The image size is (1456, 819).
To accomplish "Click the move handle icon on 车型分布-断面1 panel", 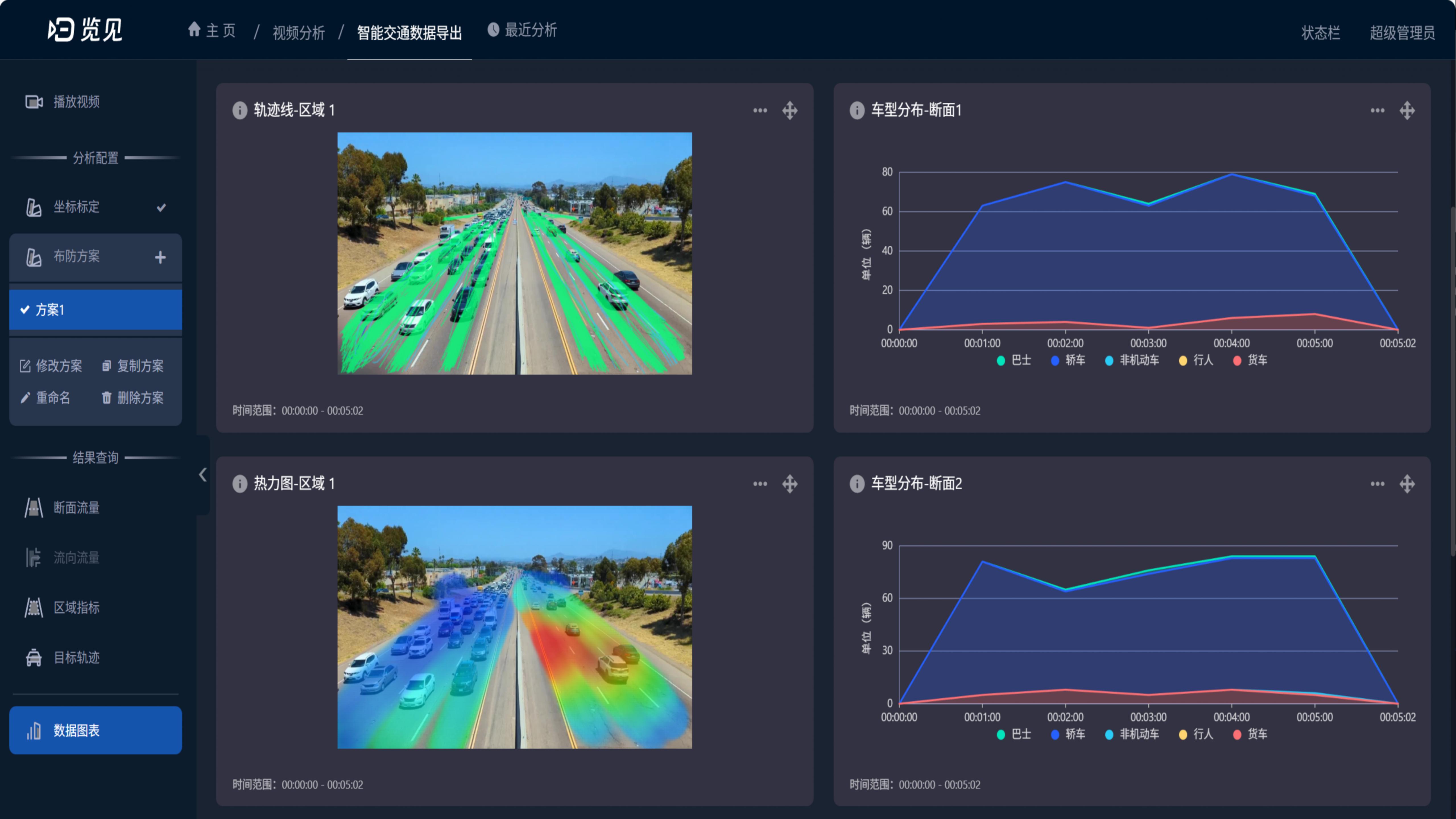I will (x=1407, y=110).
